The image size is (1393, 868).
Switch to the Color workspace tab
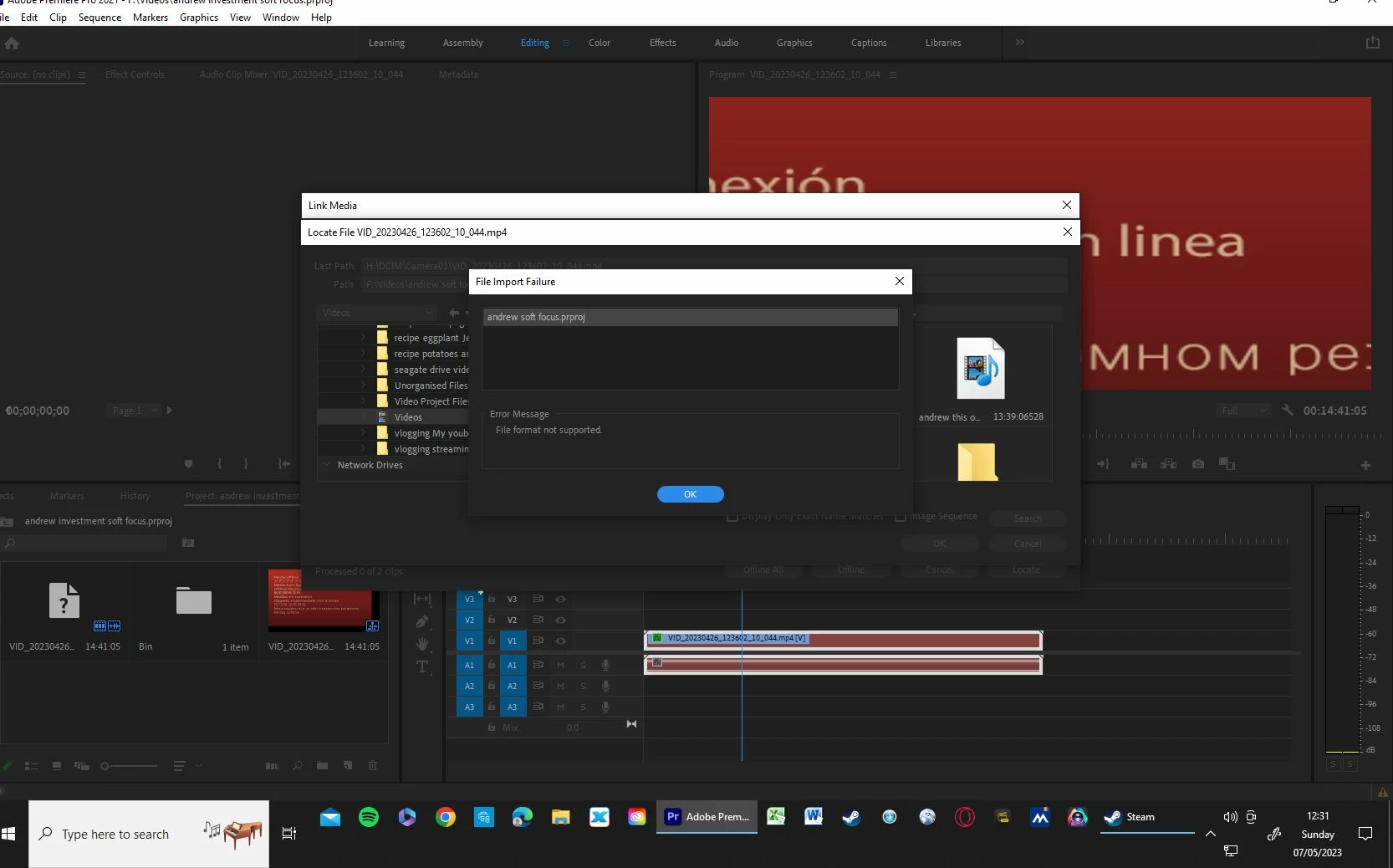(600, 43)
